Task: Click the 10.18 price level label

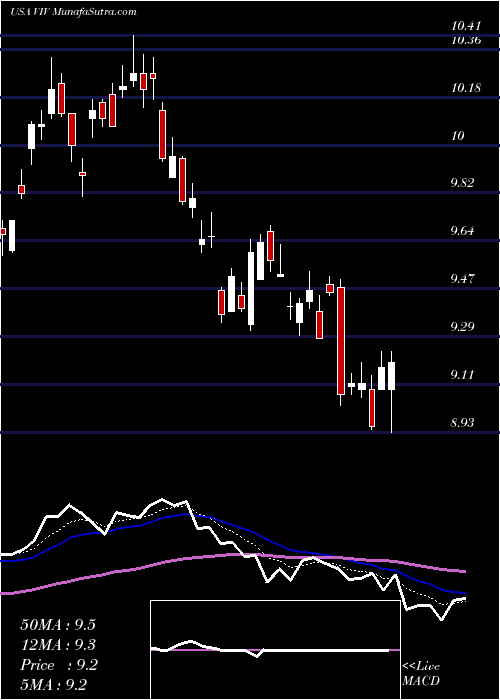Action: click(x=466, y=88)
